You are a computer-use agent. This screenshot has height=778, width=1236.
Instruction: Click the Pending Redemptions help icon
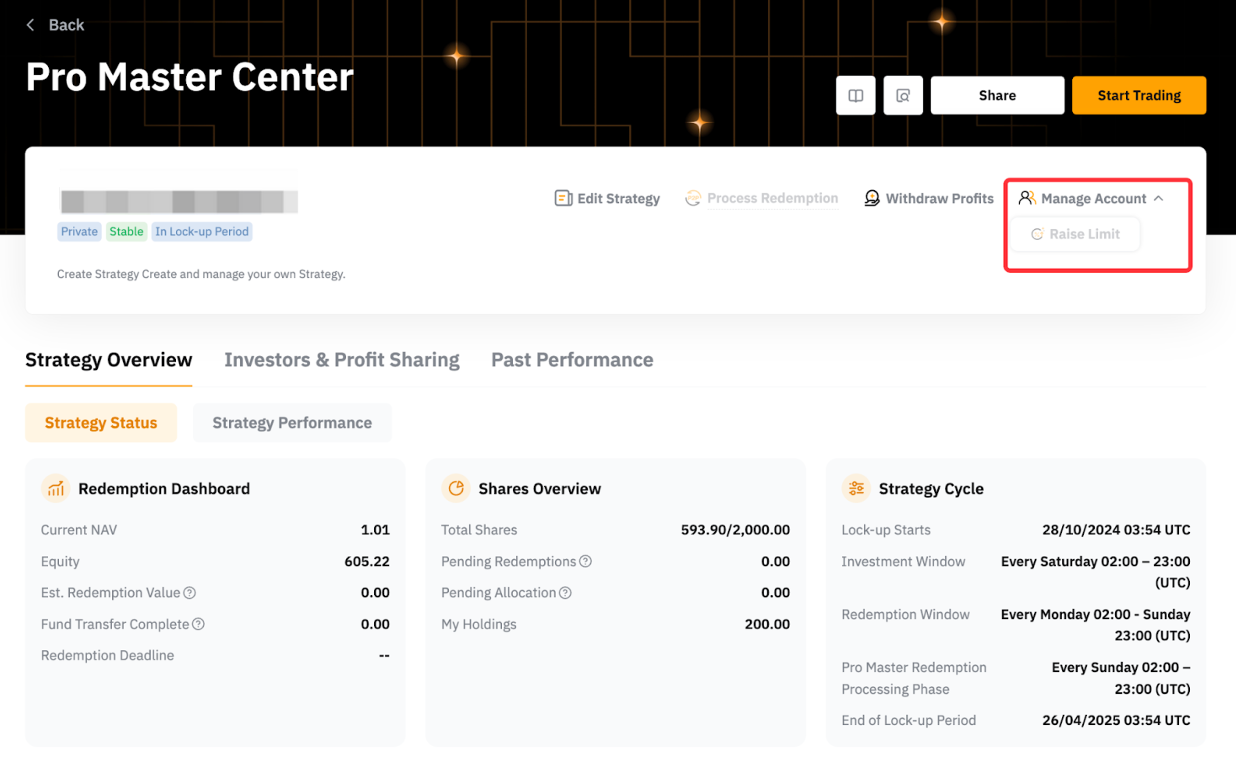coord(586,562)
